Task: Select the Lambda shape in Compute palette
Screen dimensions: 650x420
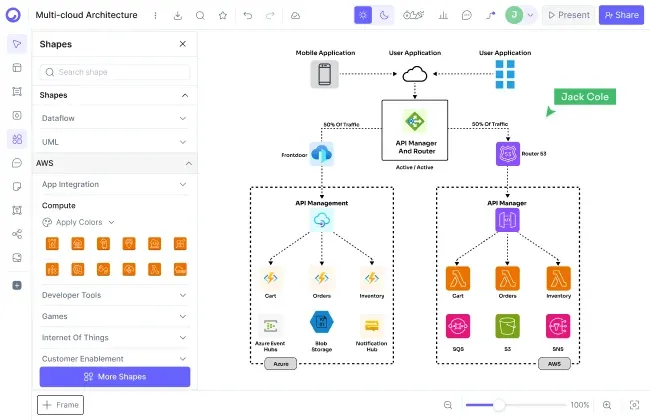Action: (155, 269)
